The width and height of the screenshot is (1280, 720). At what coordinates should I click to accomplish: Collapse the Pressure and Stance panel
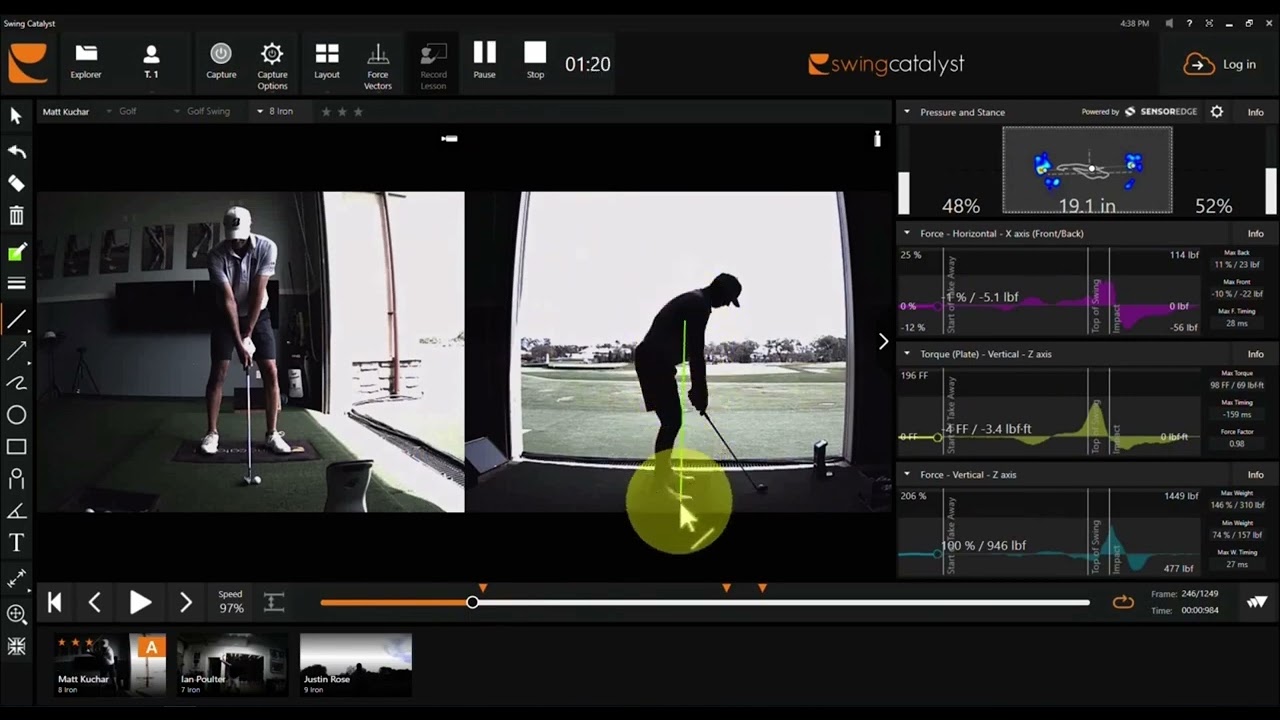[x=907, y=112]
